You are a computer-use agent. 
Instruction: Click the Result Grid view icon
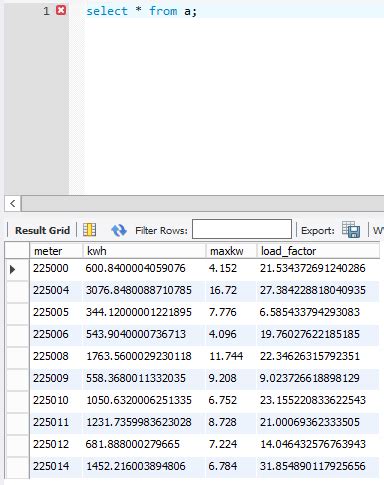(x=89, y=230)
